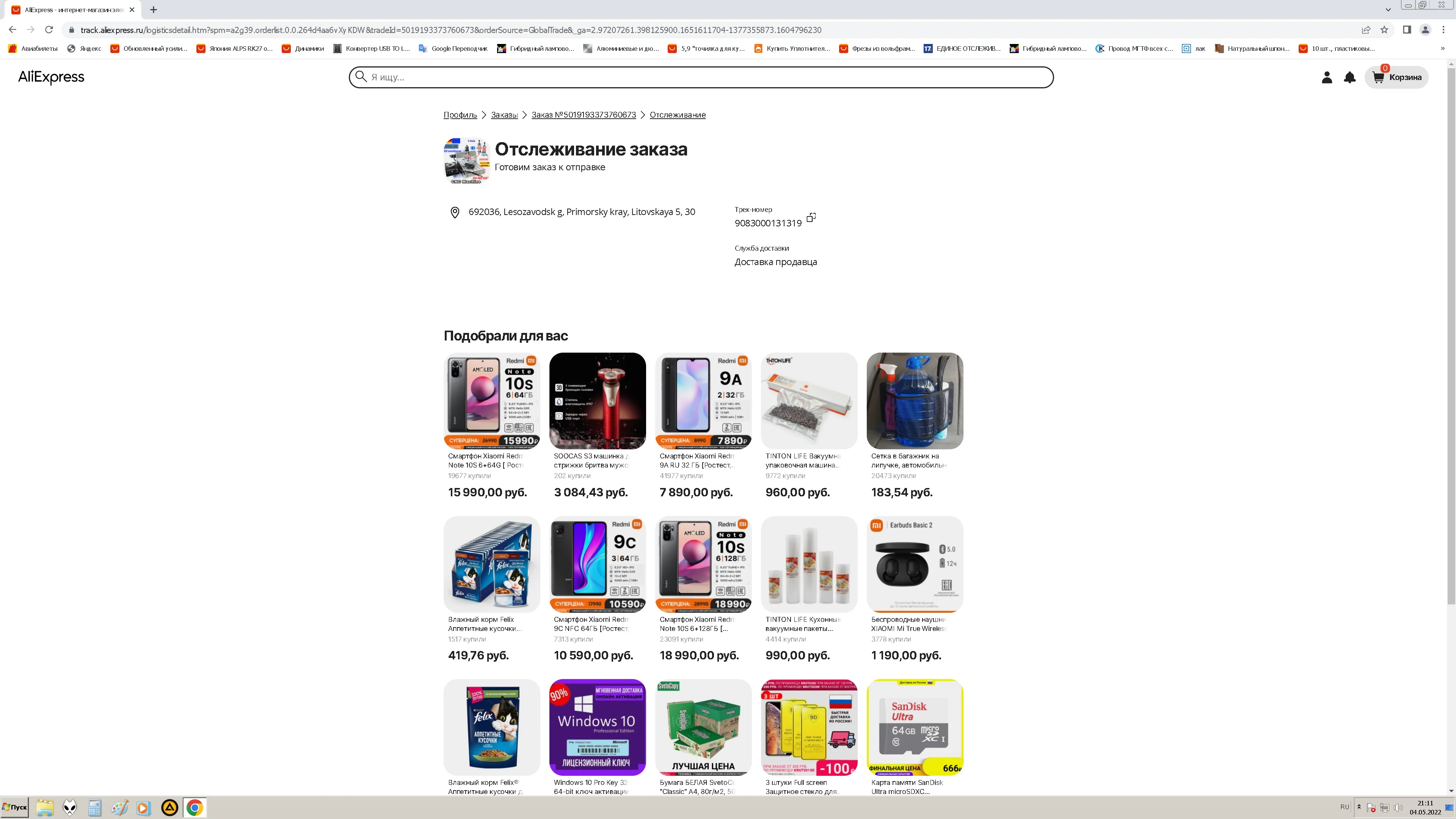Open Профиль breadcrumb link
This screenshot has height=819, width=1456.
click(x=460, y=115)
